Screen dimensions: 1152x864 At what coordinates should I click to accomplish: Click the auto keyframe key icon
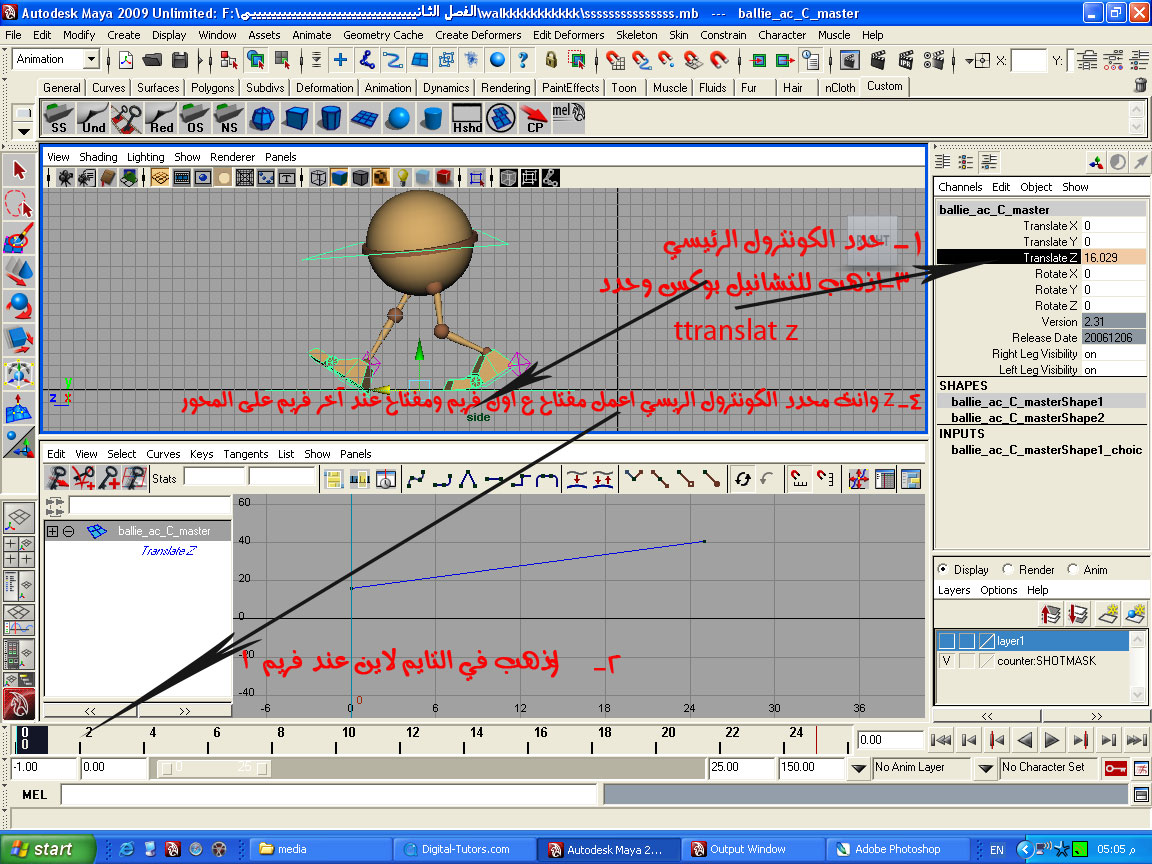point(1115,768)
